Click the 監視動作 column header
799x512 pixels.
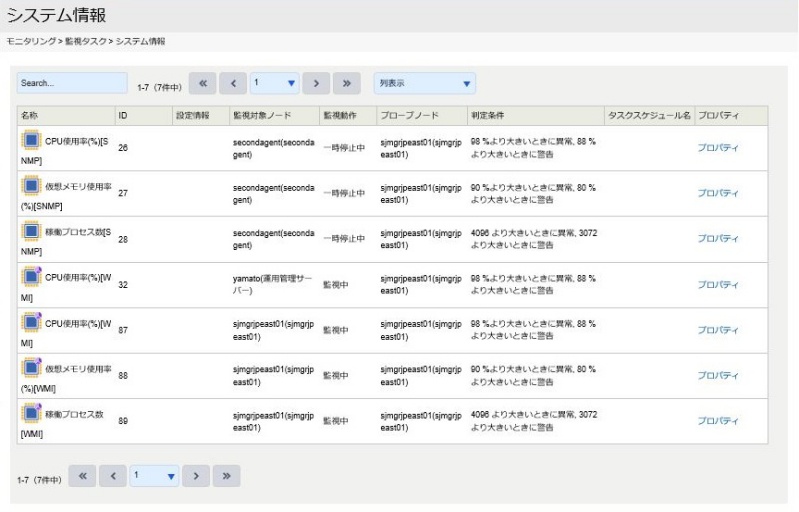(348, 116)
